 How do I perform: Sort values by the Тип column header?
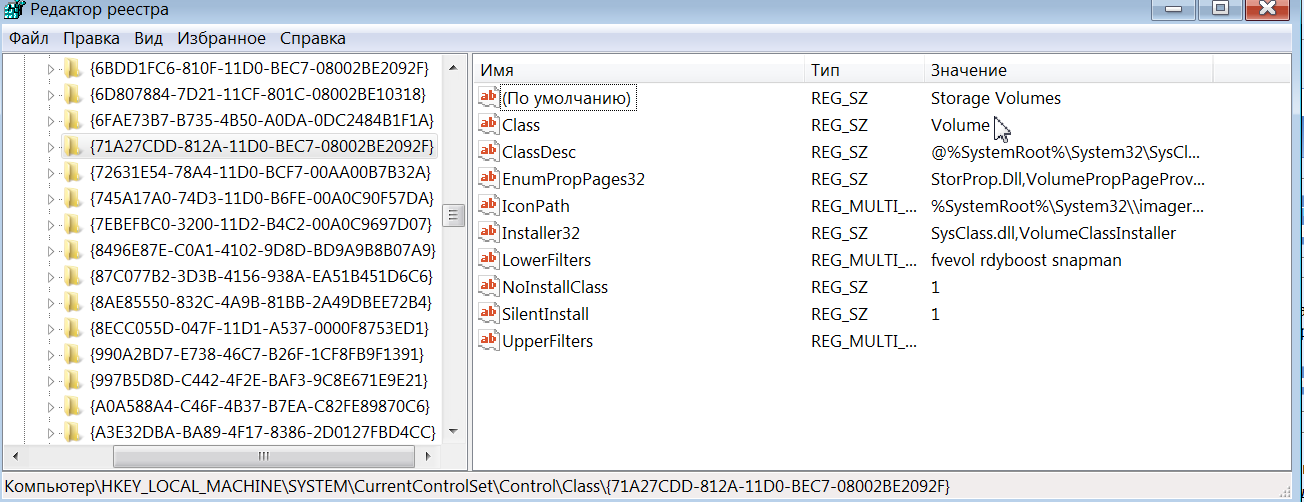pos(864,70)
